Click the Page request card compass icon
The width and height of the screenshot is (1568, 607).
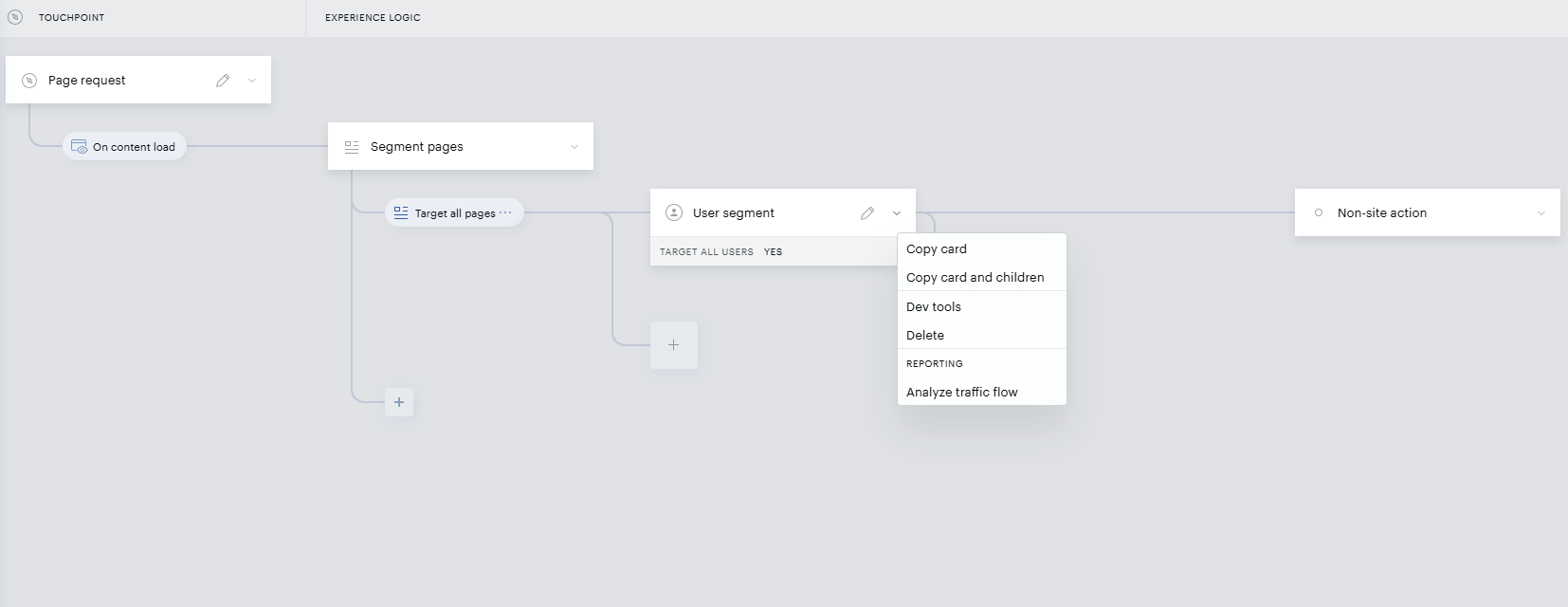click(x=29, y=81)
